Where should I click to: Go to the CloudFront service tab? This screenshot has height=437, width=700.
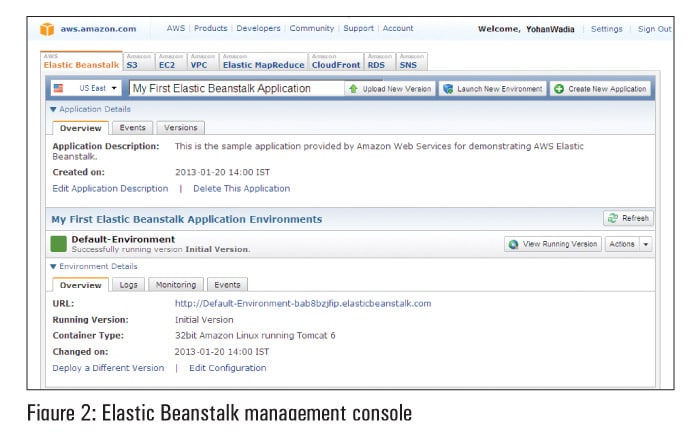[x=335, y=62]
